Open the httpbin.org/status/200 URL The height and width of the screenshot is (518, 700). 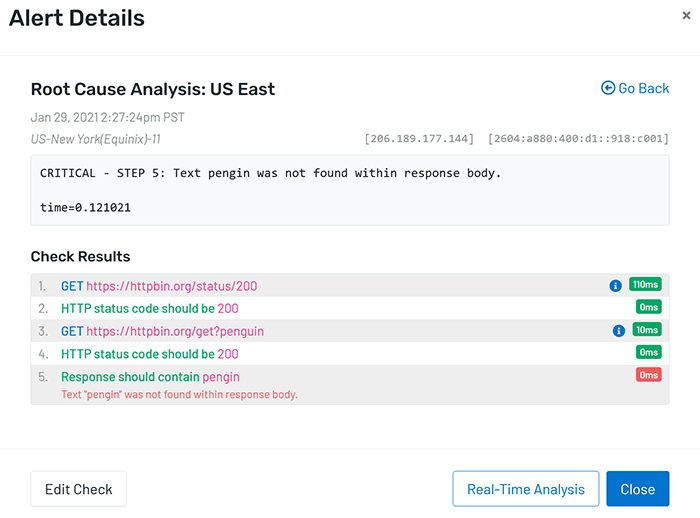tap(171, 286)
